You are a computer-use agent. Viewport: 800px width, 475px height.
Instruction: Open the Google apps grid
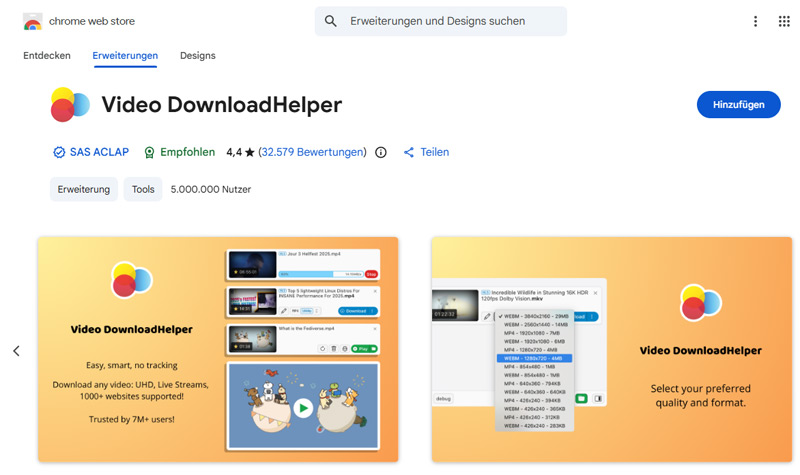(784, 21)
